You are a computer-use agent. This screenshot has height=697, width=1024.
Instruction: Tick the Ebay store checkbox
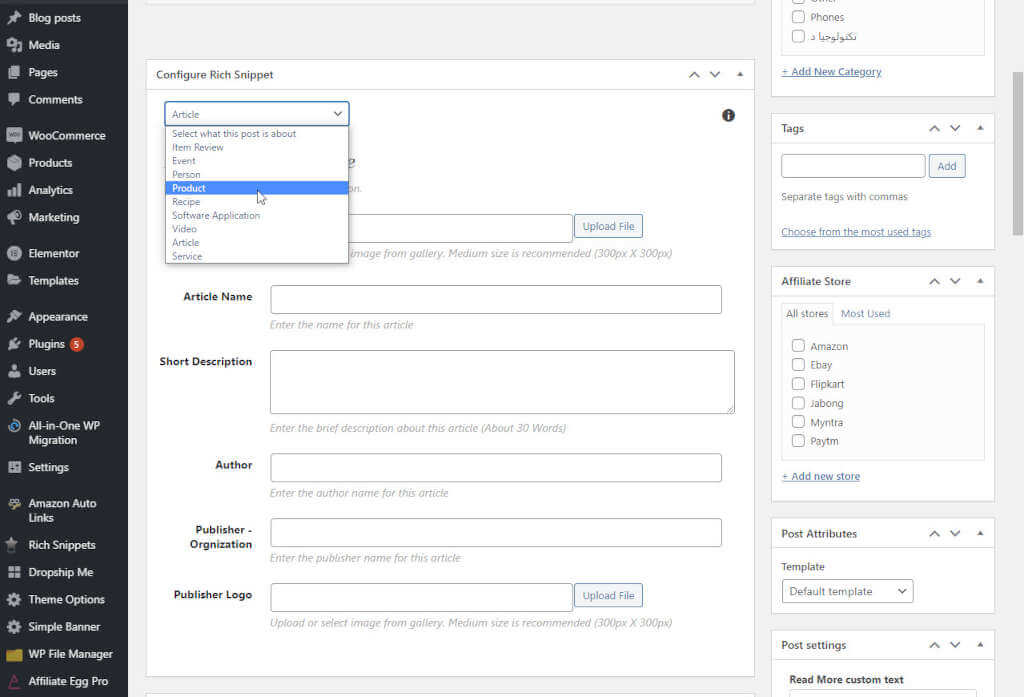point(798,365)
